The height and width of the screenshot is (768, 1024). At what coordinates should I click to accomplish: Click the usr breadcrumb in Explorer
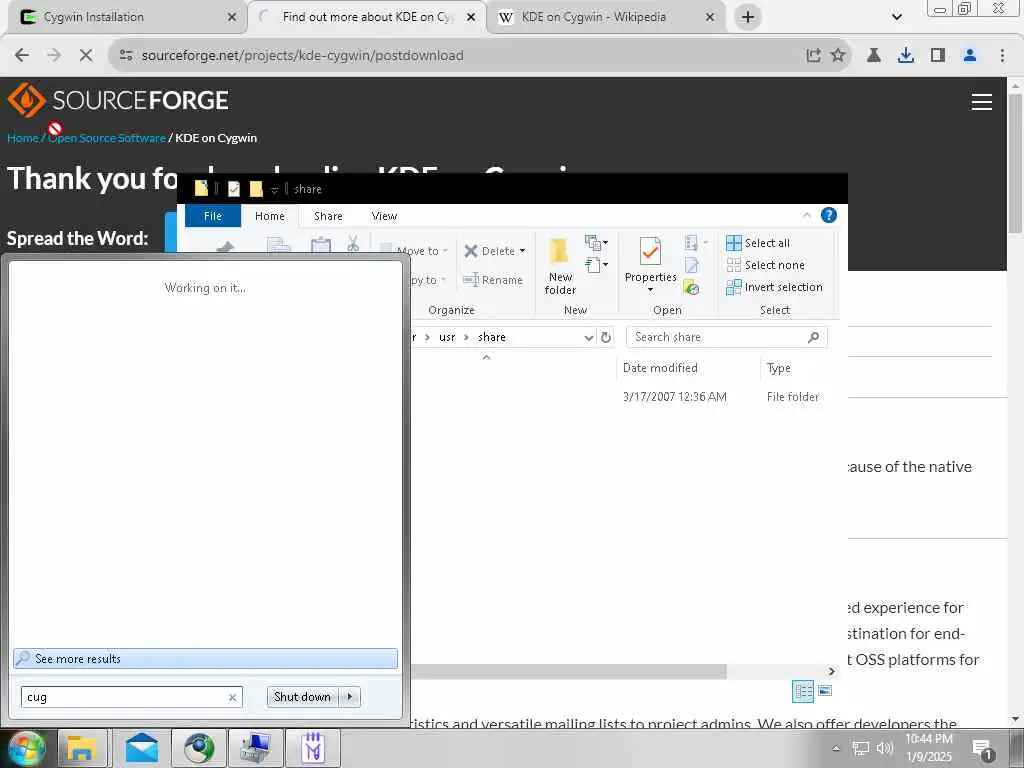tap(447, 338)
